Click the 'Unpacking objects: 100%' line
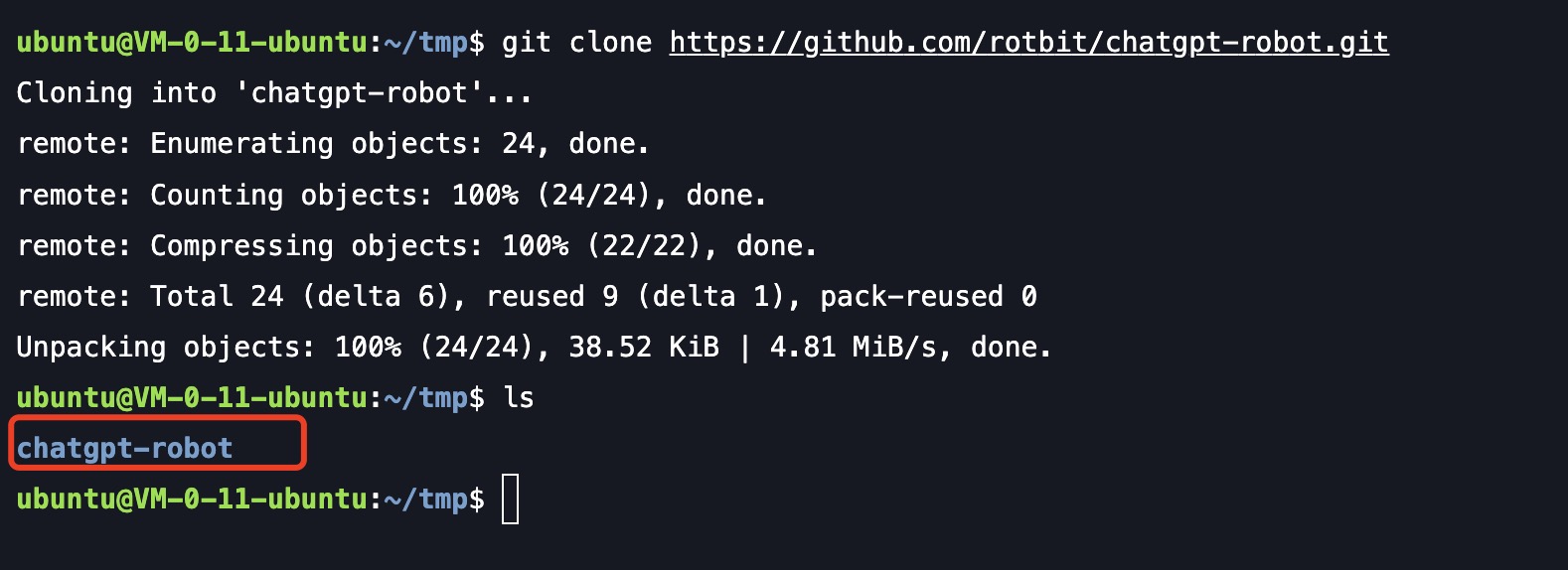This screenshot has height=570, width=1568. [x=534, y=347]
